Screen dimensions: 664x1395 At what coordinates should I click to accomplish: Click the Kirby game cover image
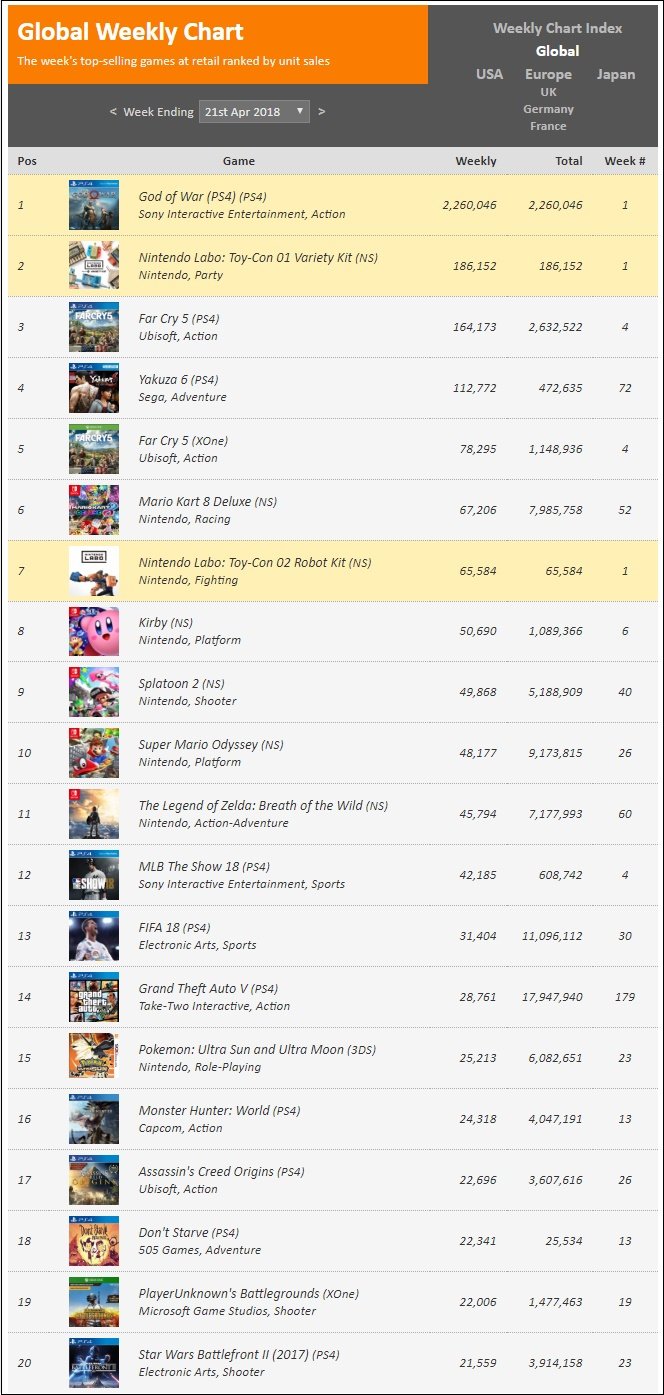pos(94,632)
